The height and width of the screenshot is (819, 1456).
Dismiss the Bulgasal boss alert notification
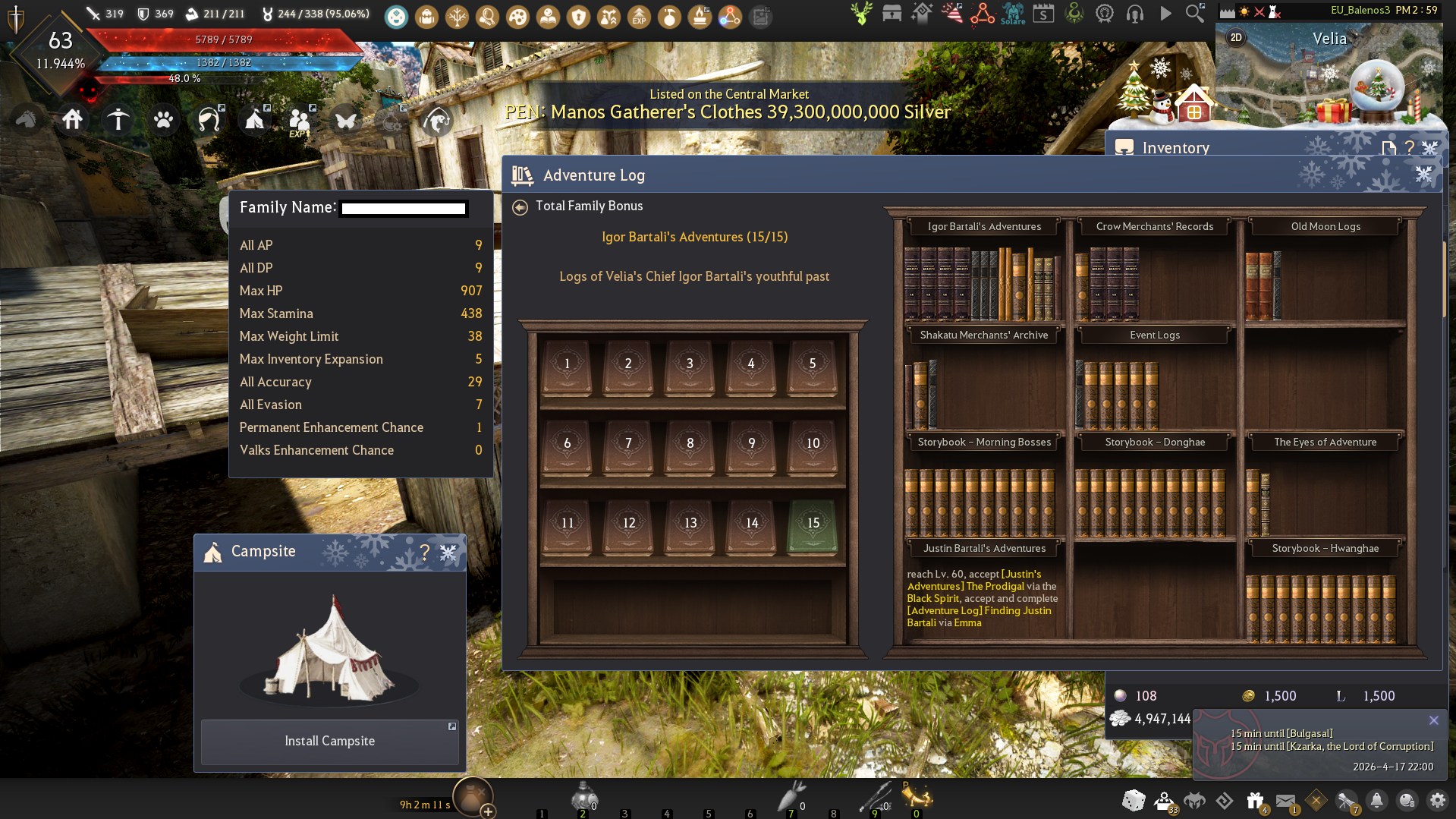click(x=1433, y=720)
